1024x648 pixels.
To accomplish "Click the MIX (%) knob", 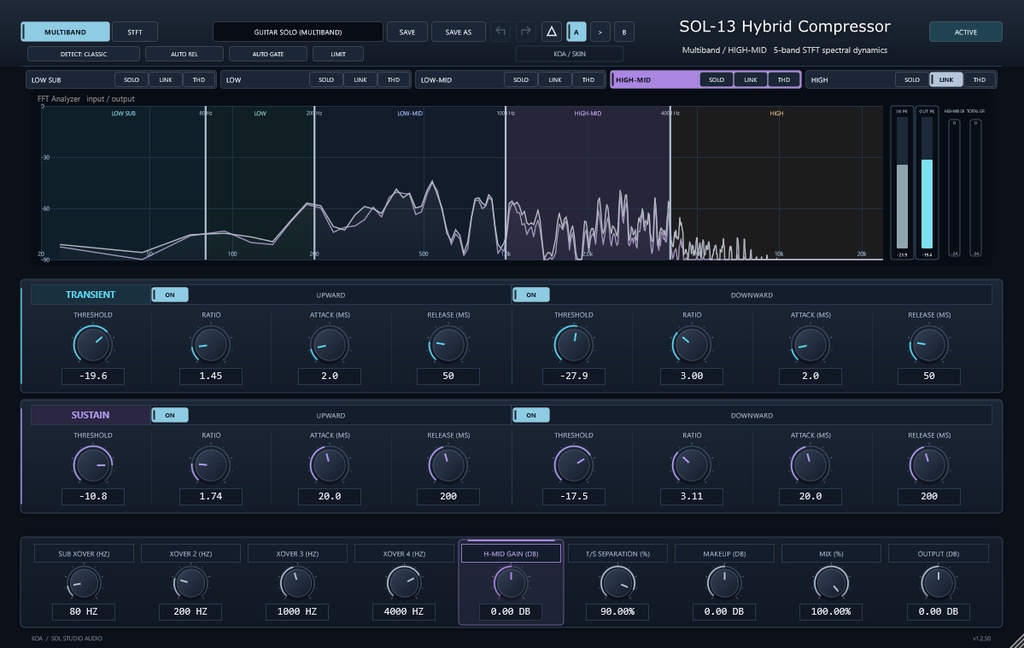I will point(831,583).
